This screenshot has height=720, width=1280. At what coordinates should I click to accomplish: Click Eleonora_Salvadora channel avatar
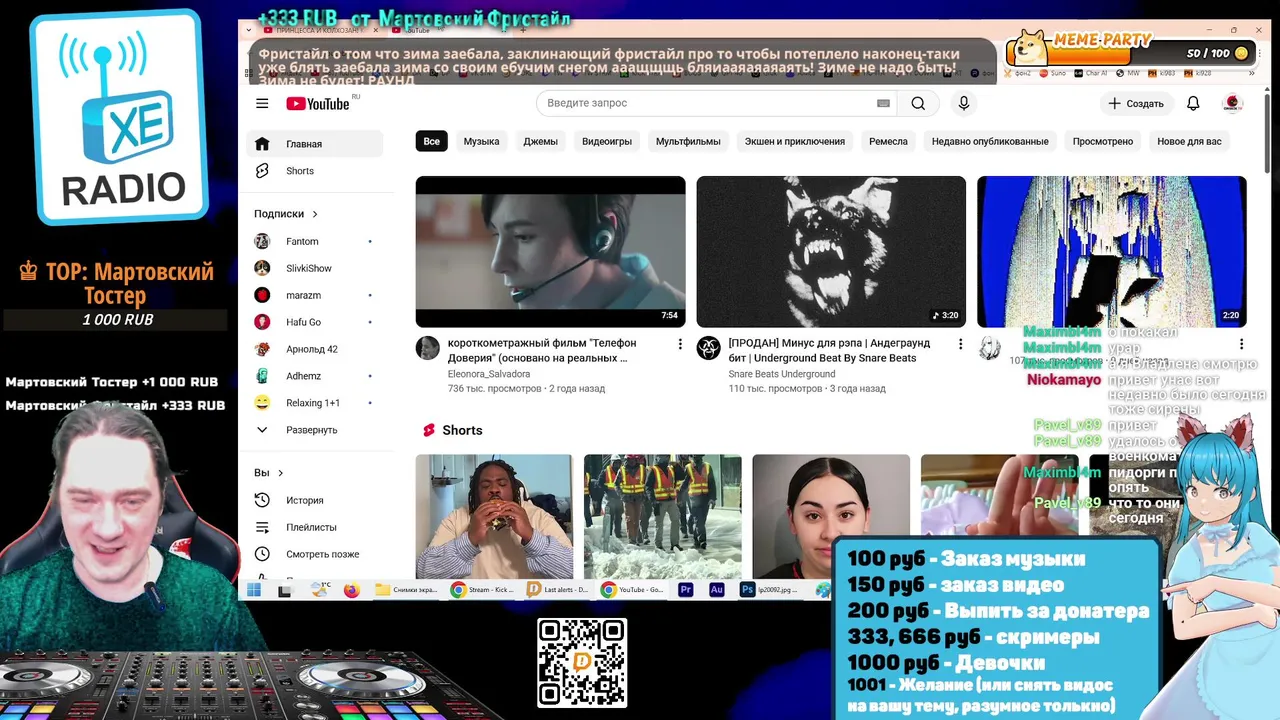[428, 348]
